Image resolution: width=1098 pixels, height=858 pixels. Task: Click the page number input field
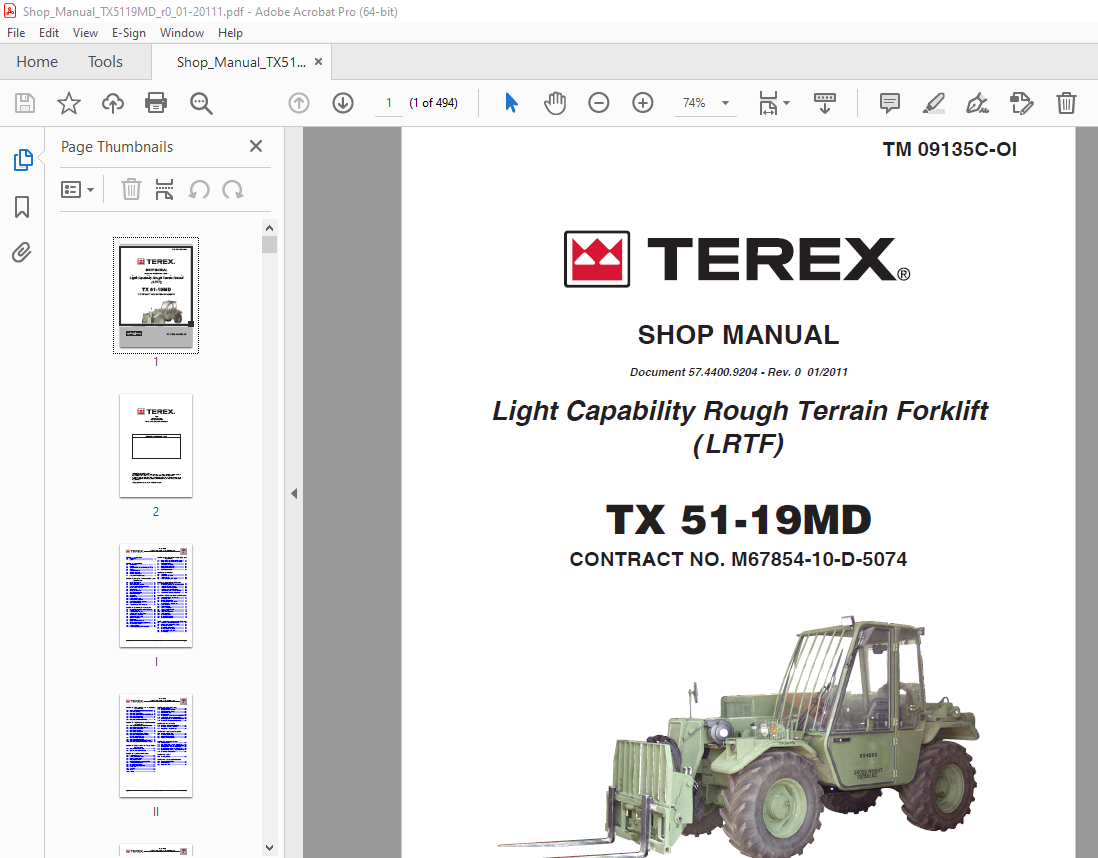389,103
